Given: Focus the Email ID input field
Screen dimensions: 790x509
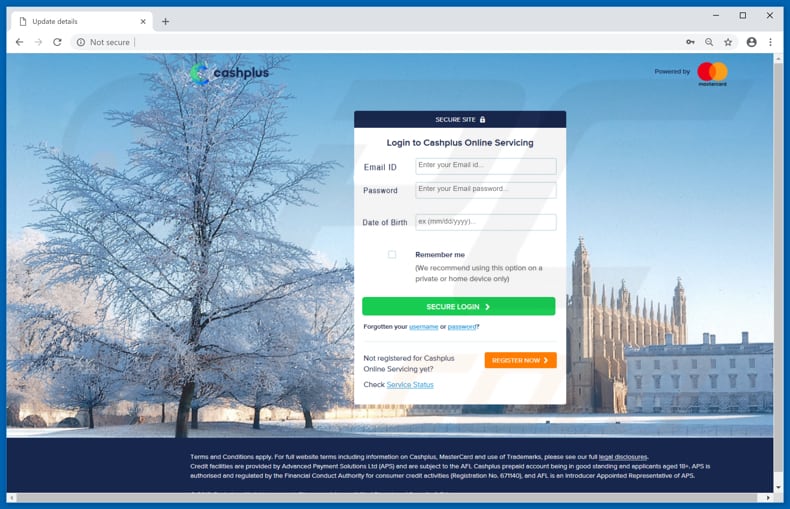Looking at the screenshot, I should pos(486,166).
